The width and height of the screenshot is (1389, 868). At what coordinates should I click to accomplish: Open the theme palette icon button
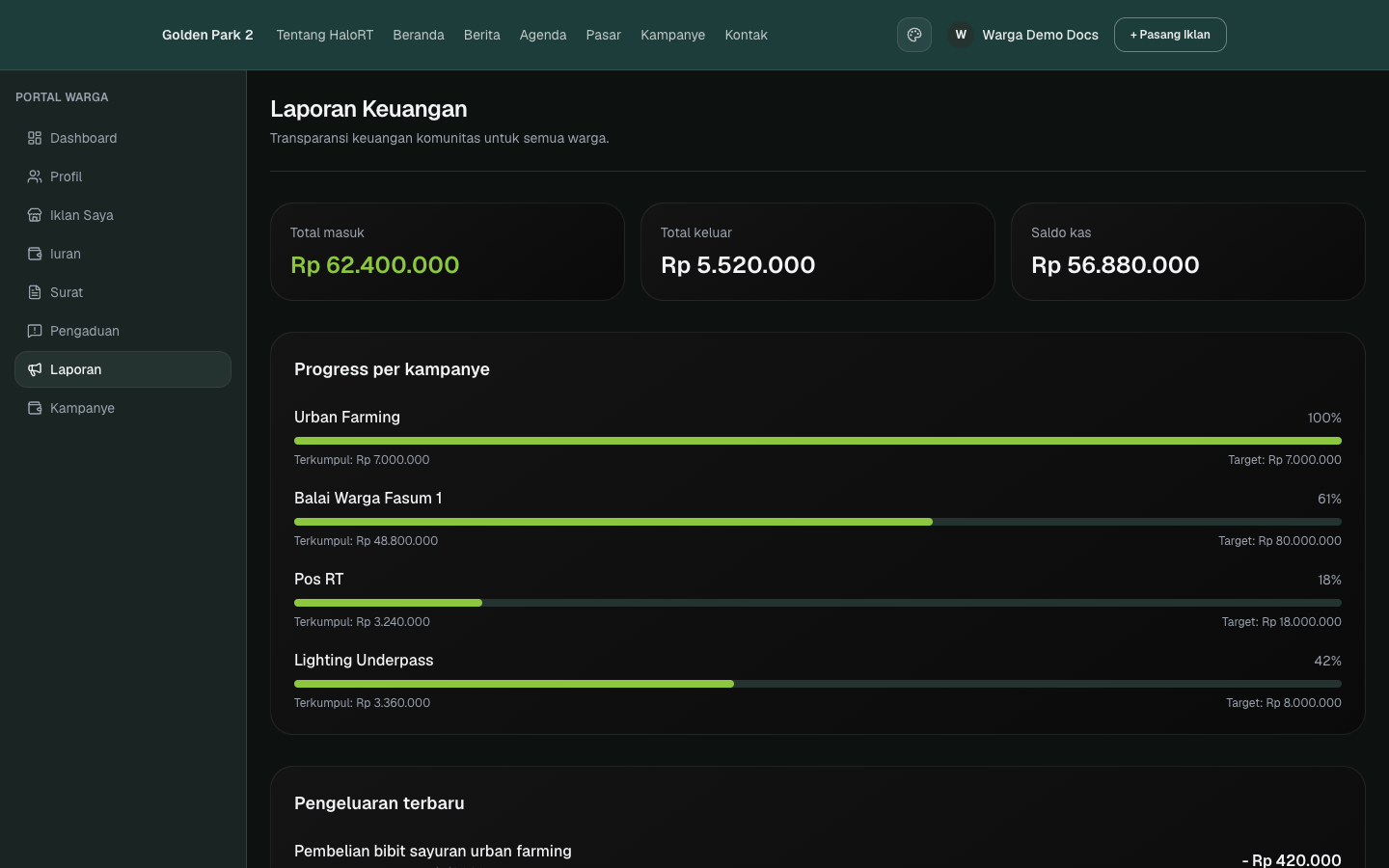(914, 35)
